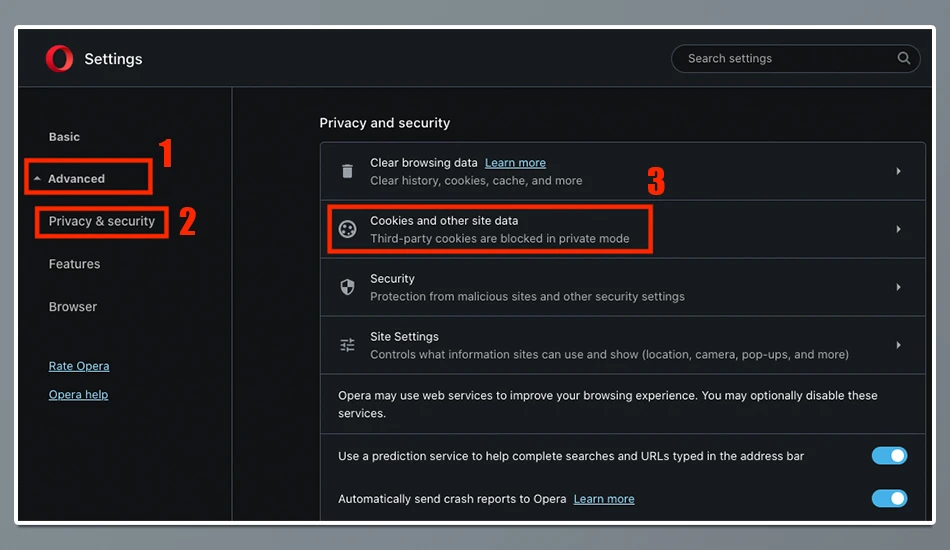Click the Search settings field
The width and height of the screenshot is (950, 550).
point(796,59)
